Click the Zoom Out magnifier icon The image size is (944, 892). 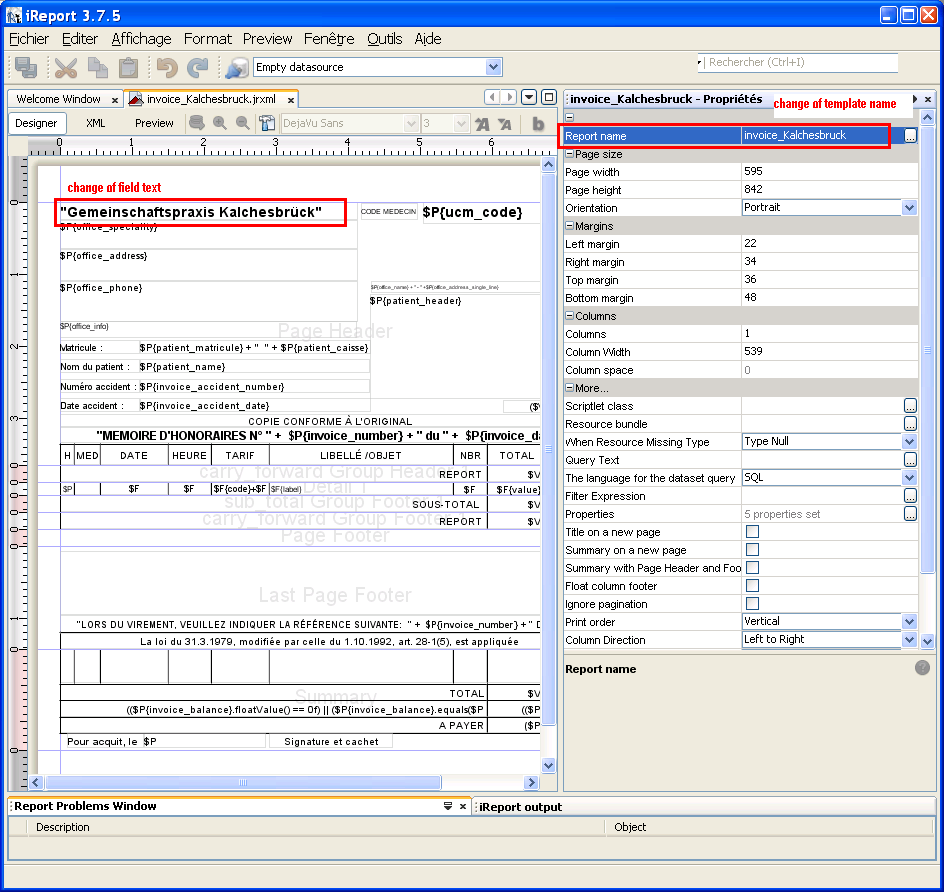tap(242, 123)
